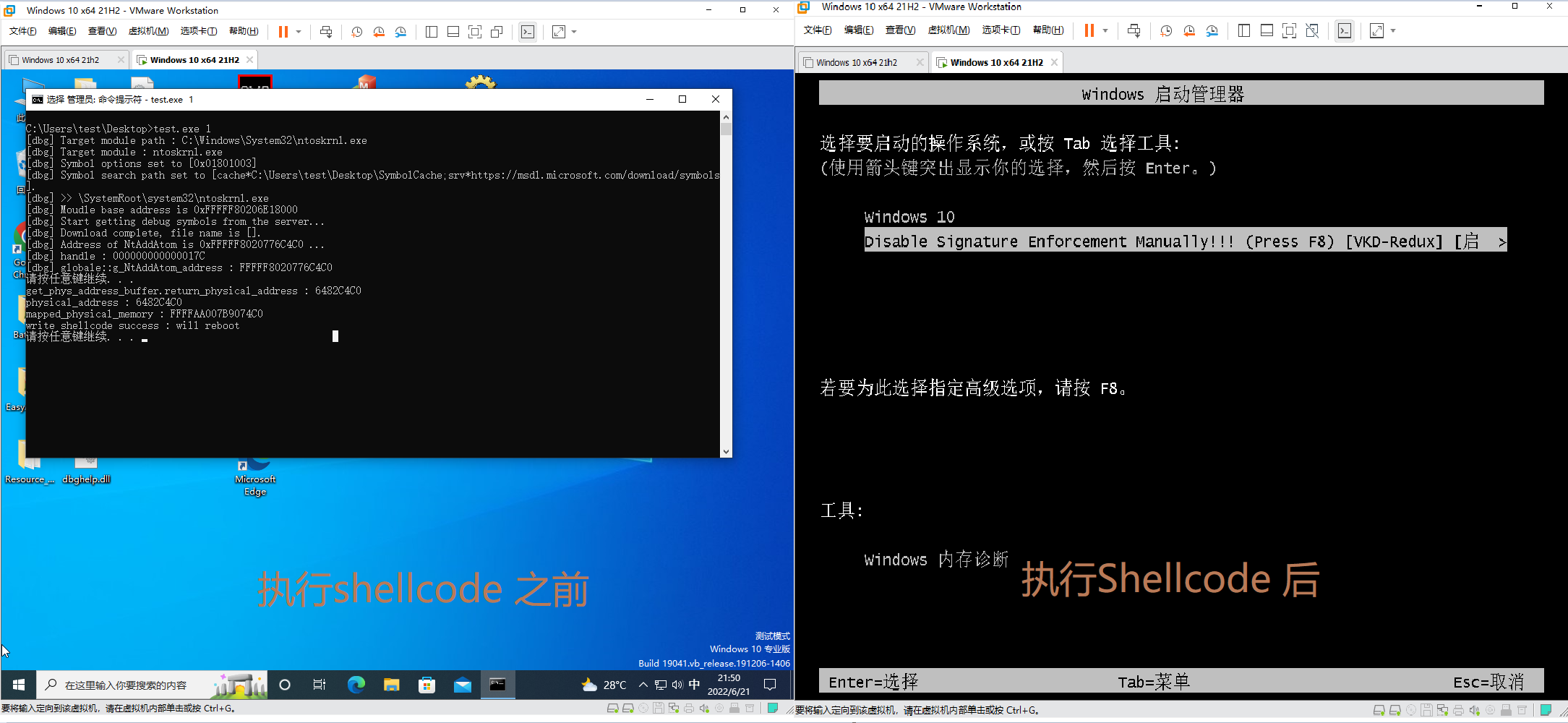1568x723 pixels.
Task: Switch to inactive 'Windows 10 x64 21h2' tab on right
Action: pos(856,63)
